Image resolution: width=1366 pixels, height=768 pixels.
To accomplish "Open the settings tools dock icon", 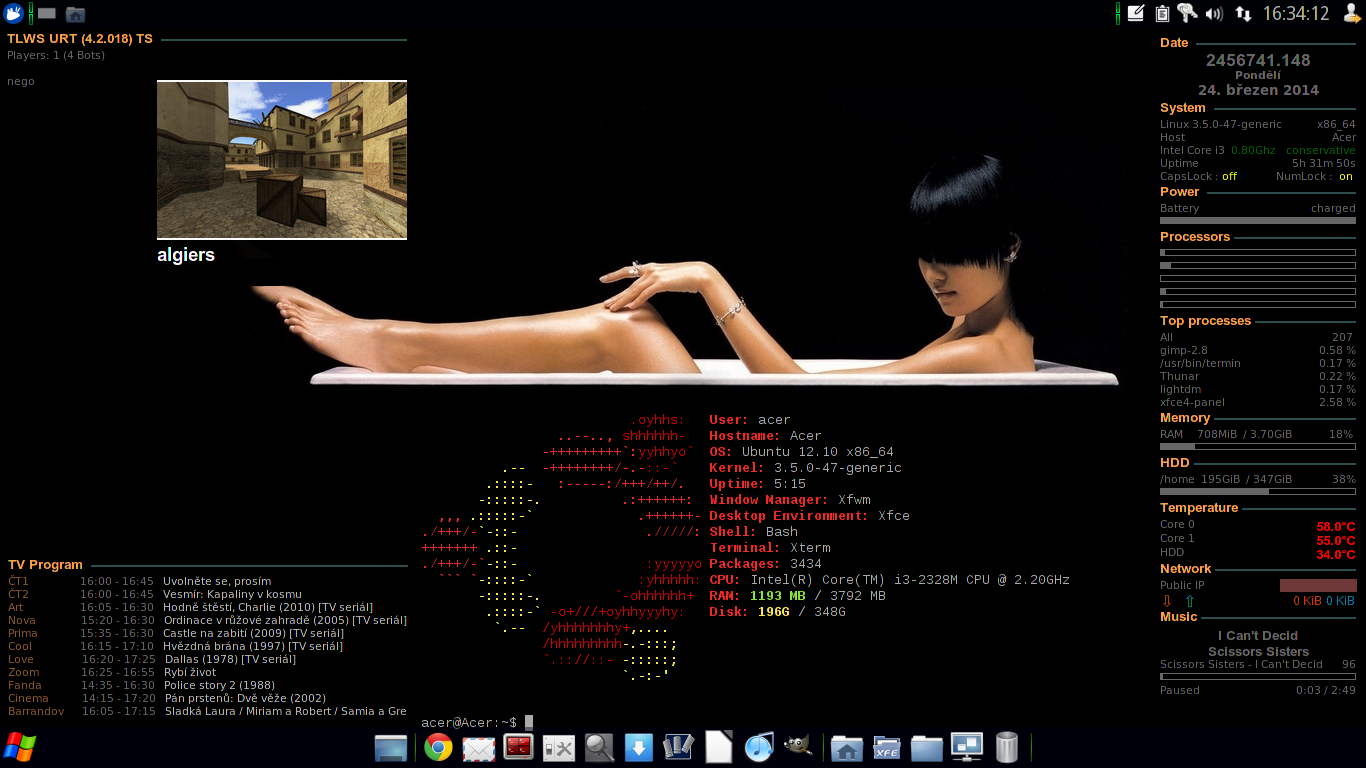I will coord(559,747).
